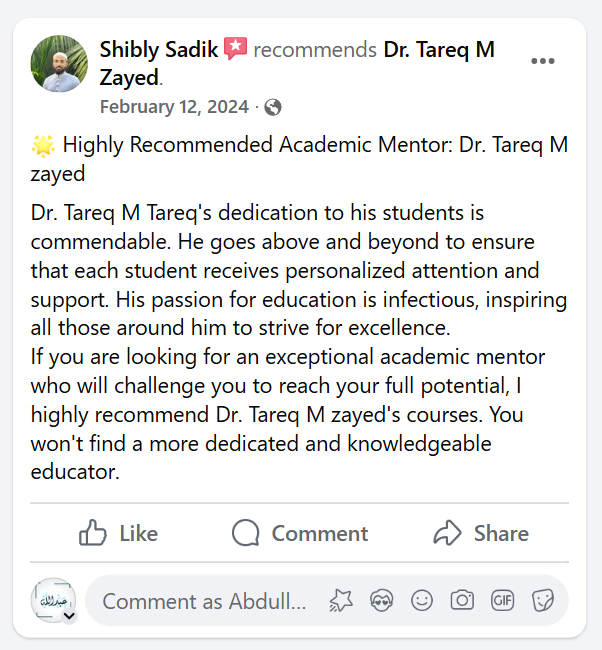Click the thumbs-up Like button

tap(118, 533)
